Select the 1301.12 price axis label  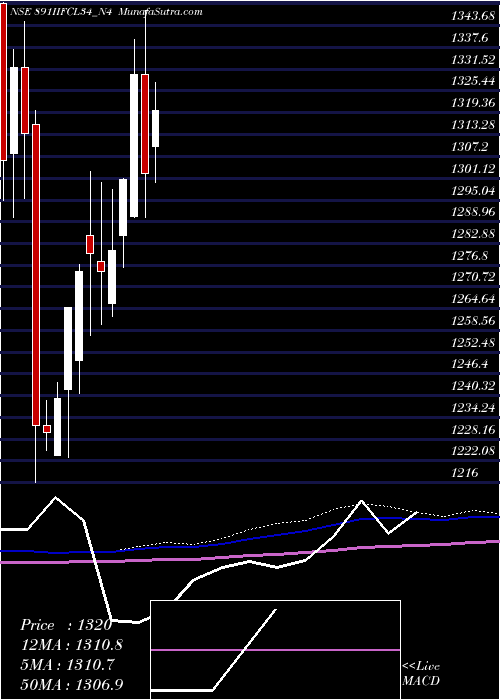pos(473,169)
